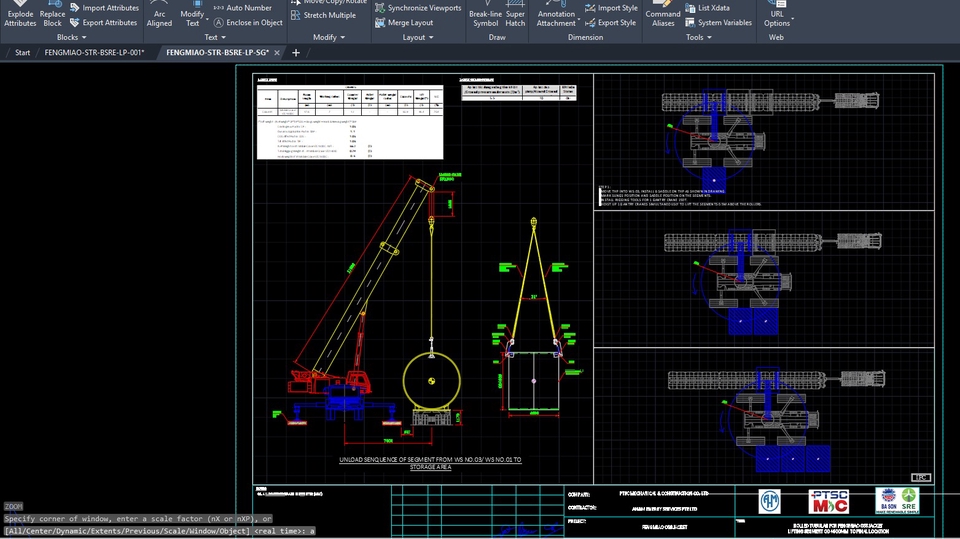
Task: Click the Synchronize Viewports icon
Action: tap(380, 8)
